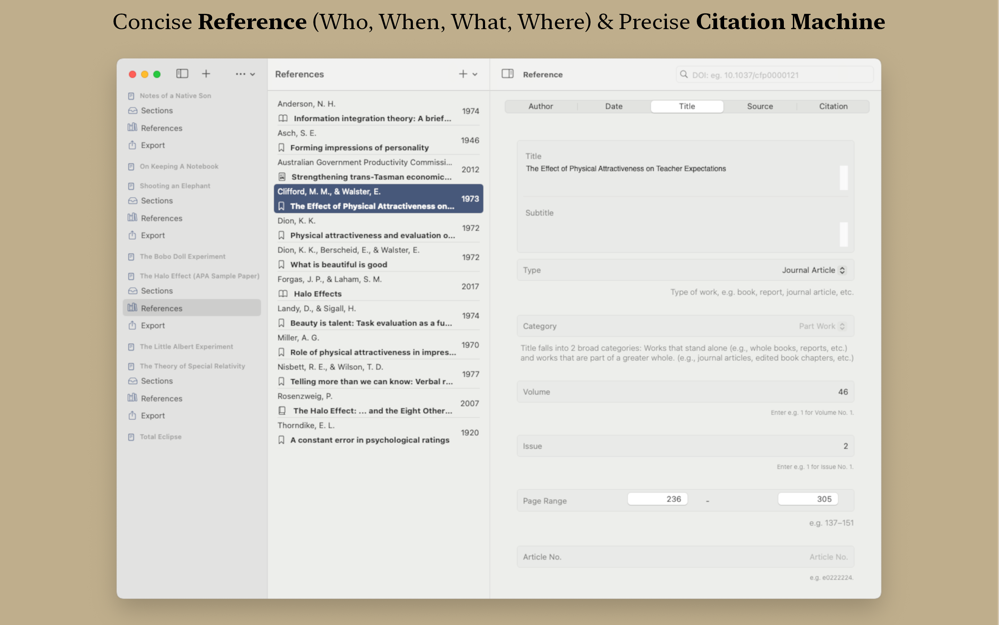Focus the DOI search field
This screenshot has width=1000, height=625.
775,75
